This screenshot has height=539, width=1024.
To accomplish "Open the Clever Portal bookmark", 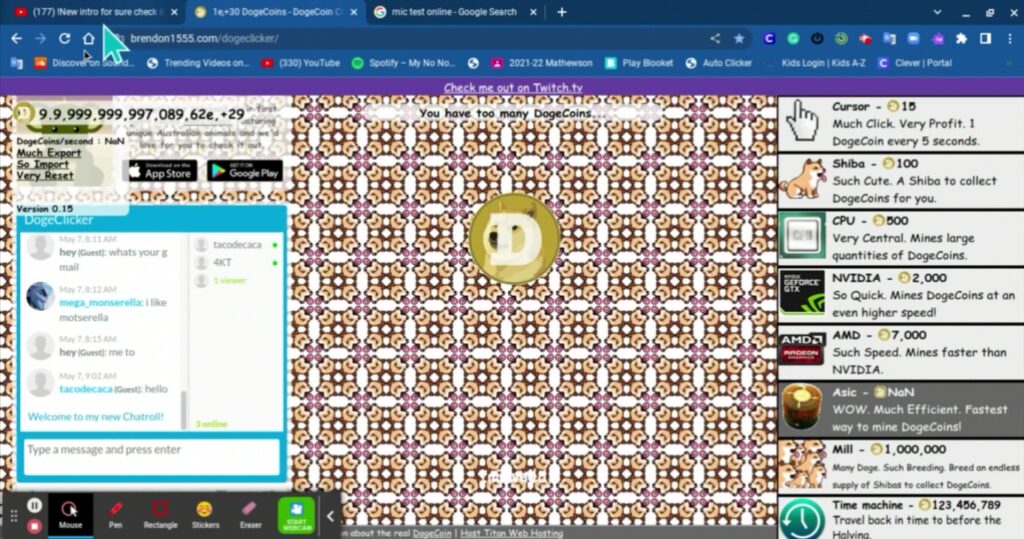I will [x=915, y=63].
